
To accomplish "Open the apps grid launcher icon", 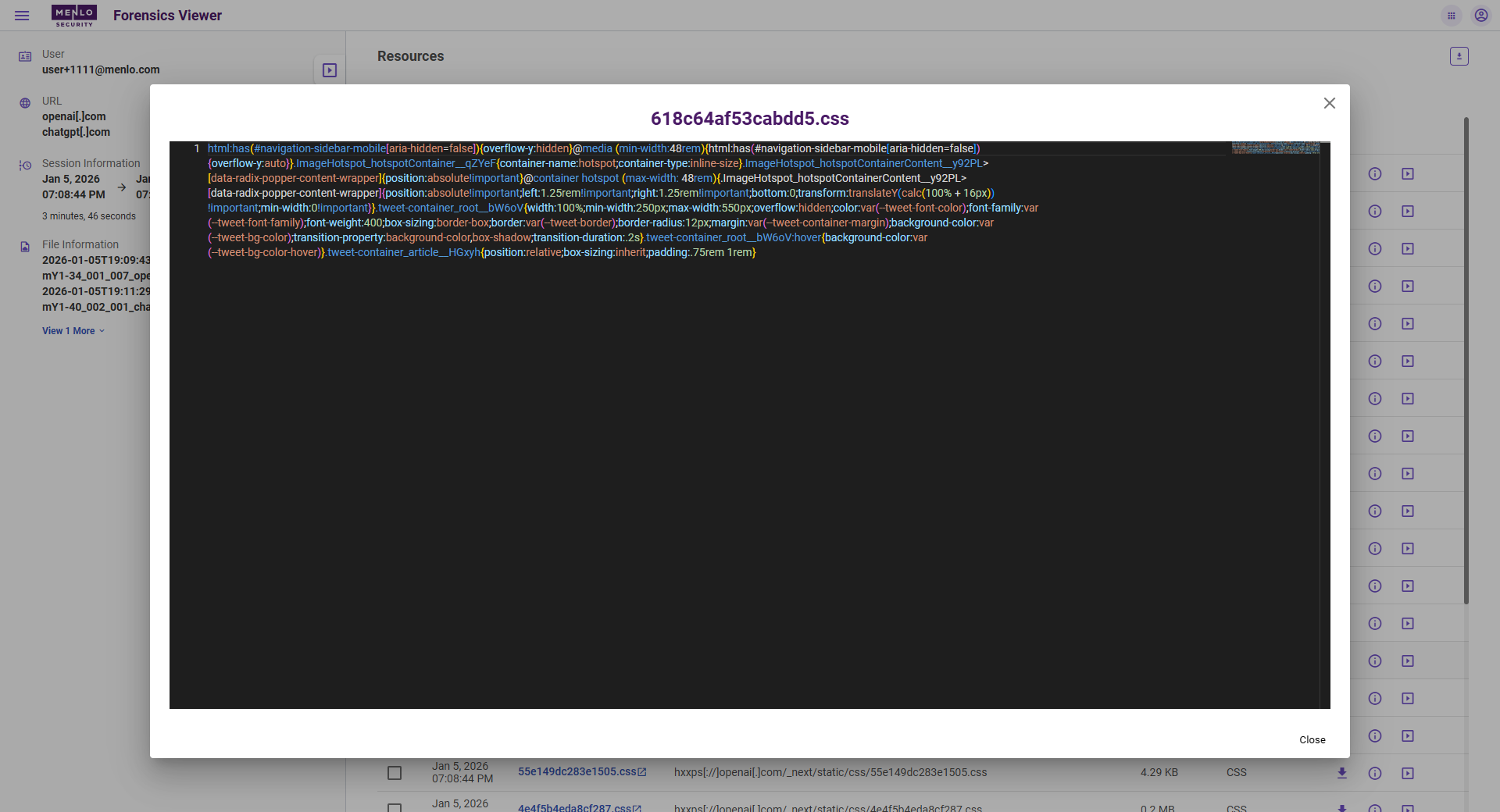I will (1452, 16).
